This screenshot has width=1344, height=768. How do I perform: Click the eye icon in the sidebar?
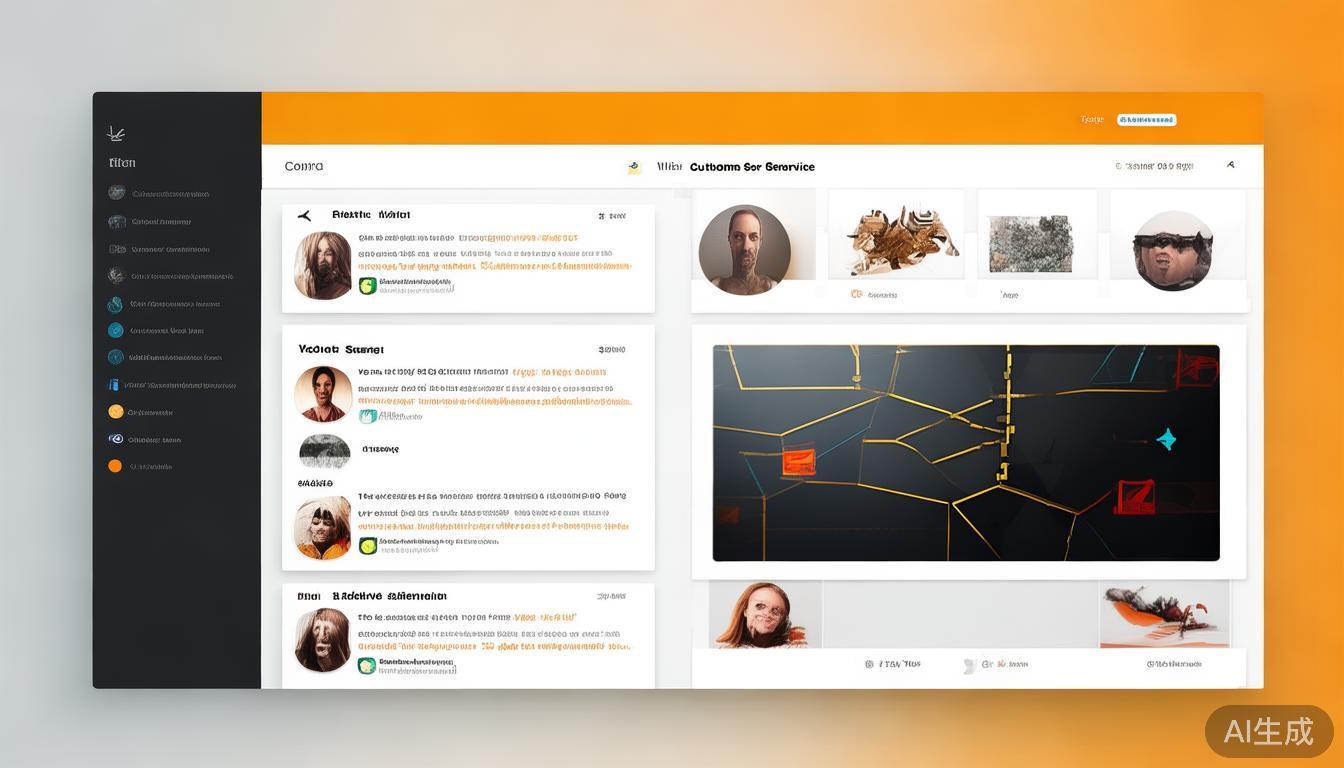click(115, 439)
